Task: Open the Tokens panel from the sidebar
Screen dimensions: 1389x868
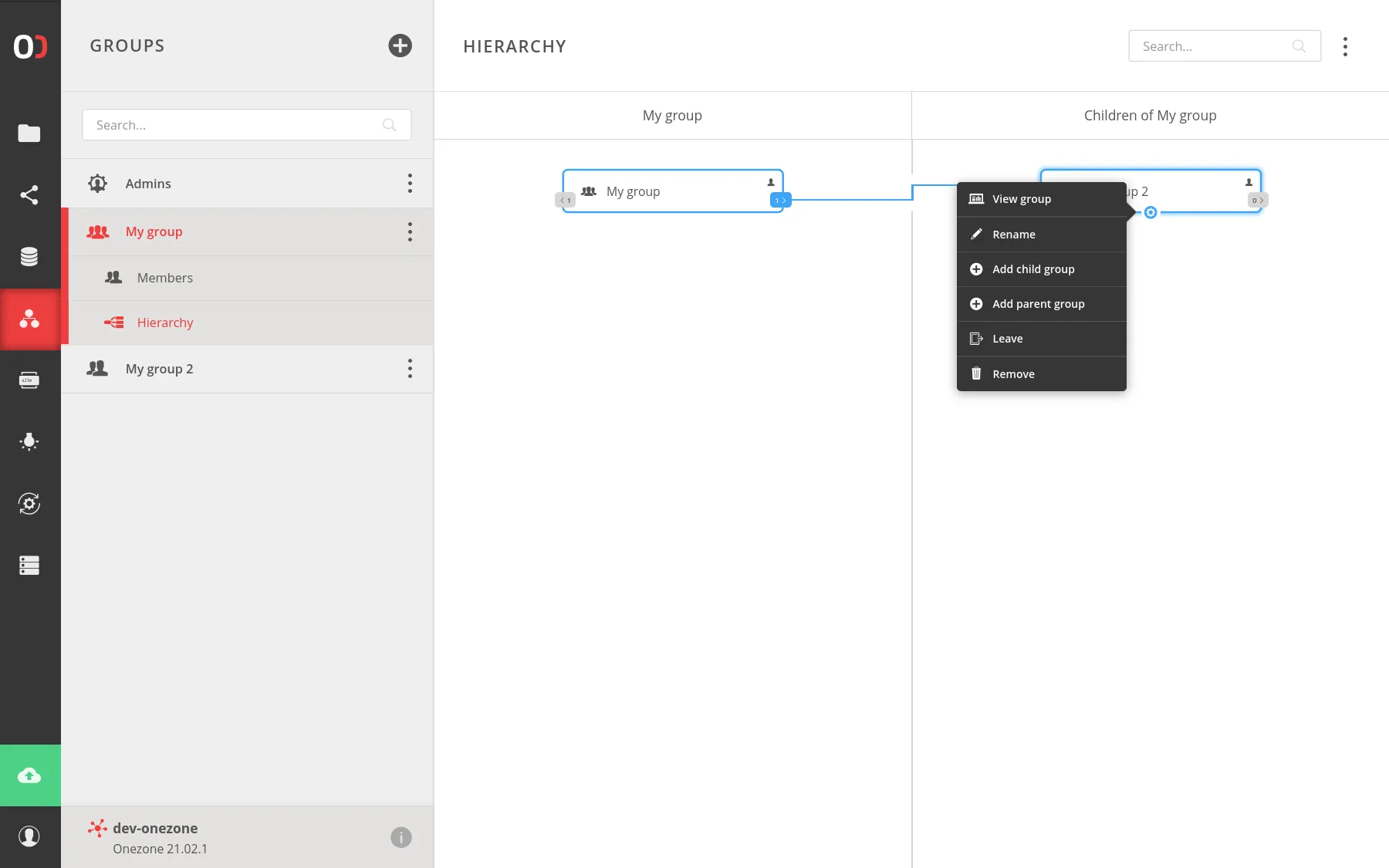Action: 29,380
